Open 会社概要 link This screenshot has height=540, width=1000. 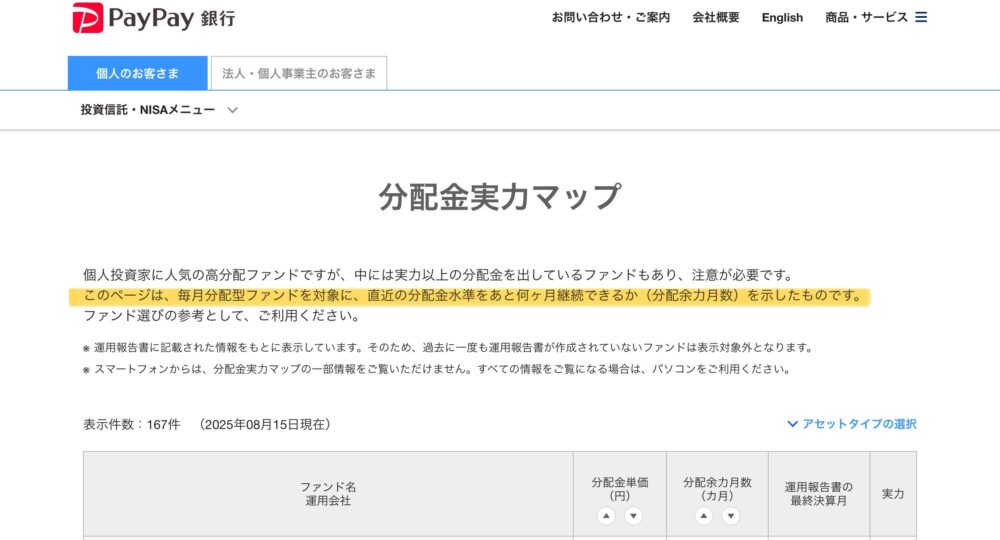tap(716, 17)
